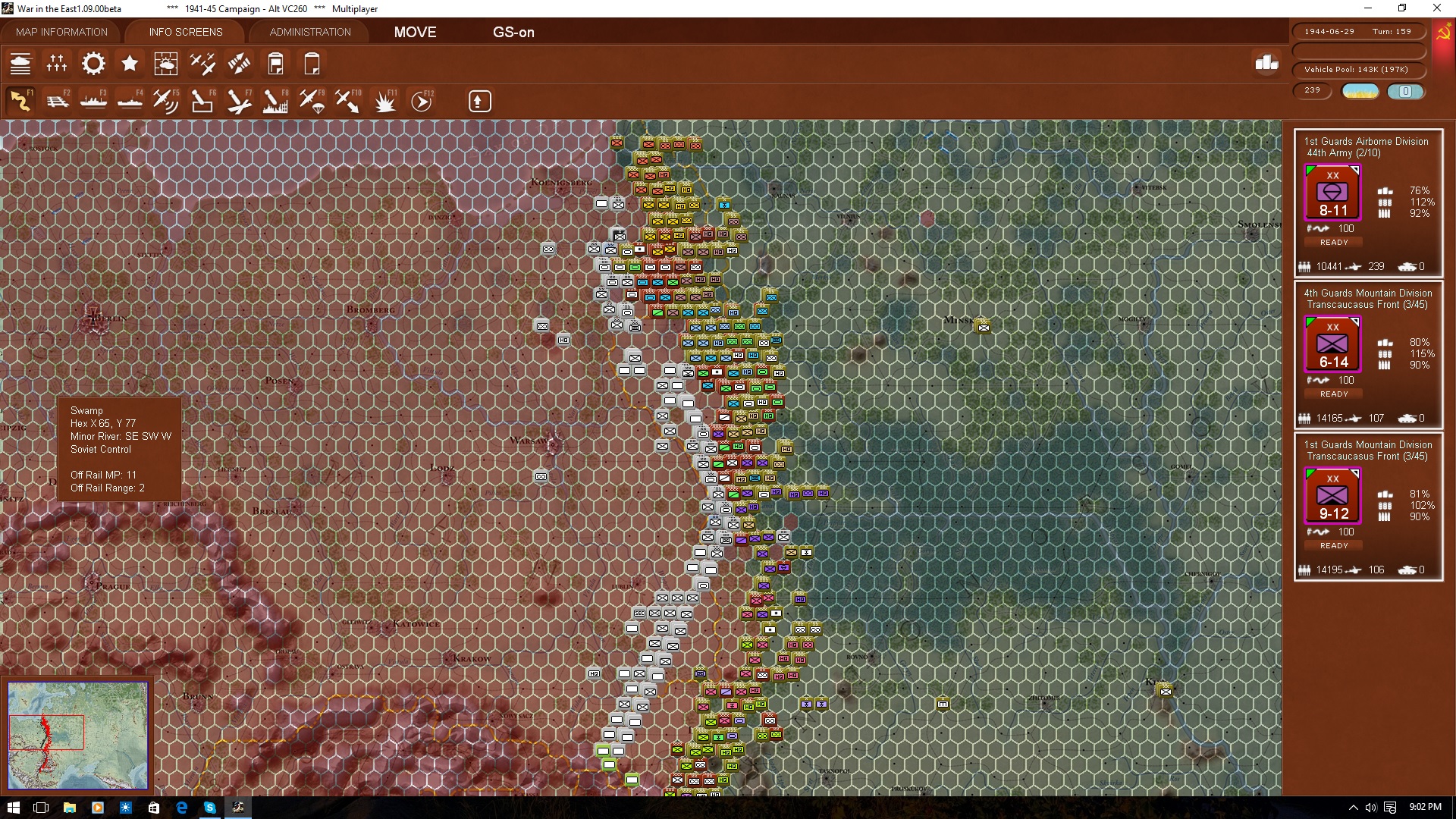1456x819 pixels.
Task: Click READY status under 1st Guards Airborne
Action: [1334, 243]
